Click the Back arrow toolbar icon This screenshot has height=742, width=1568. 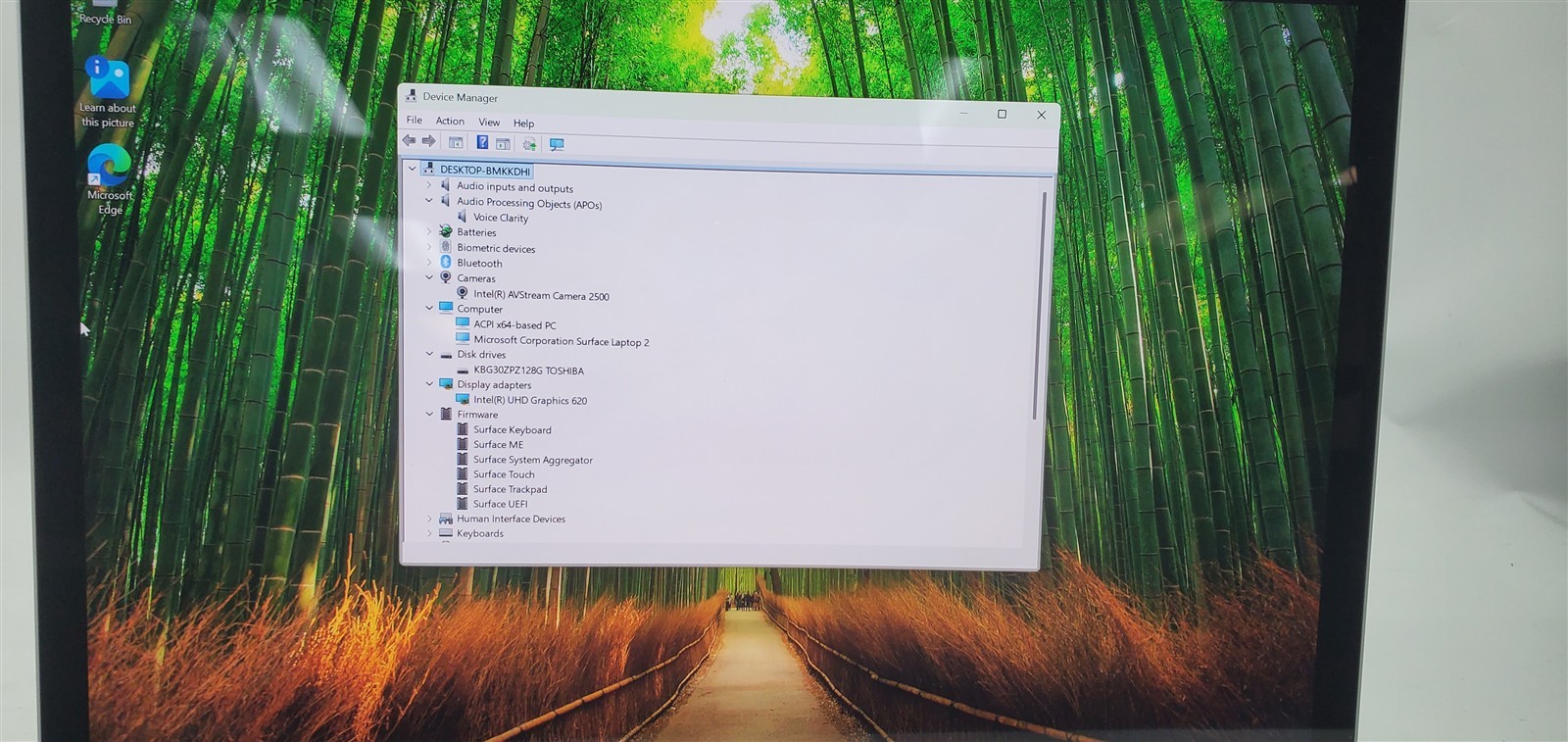(x=410, y=141)
